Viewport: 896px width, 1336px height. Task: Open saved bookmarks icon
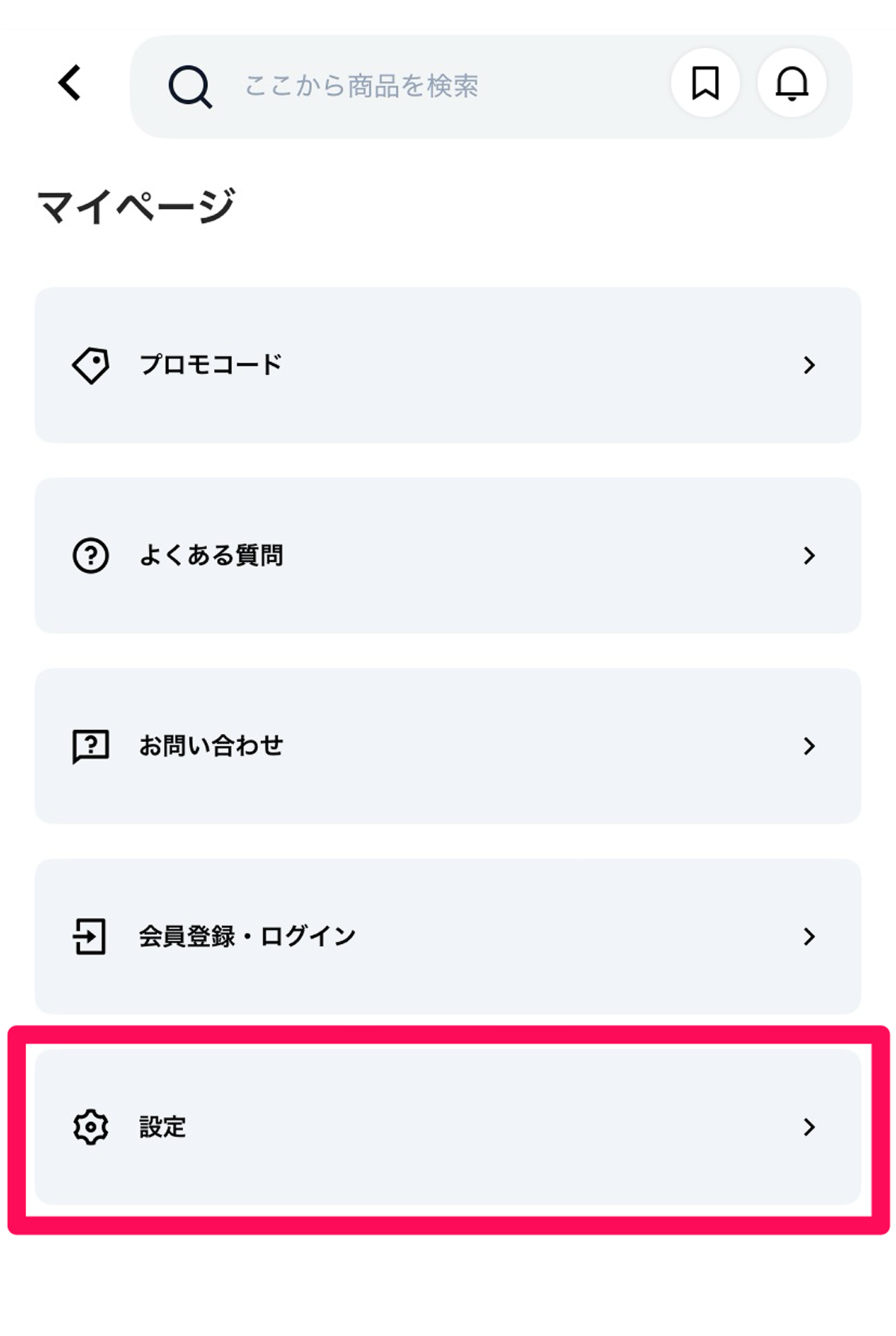pos(705,83)
